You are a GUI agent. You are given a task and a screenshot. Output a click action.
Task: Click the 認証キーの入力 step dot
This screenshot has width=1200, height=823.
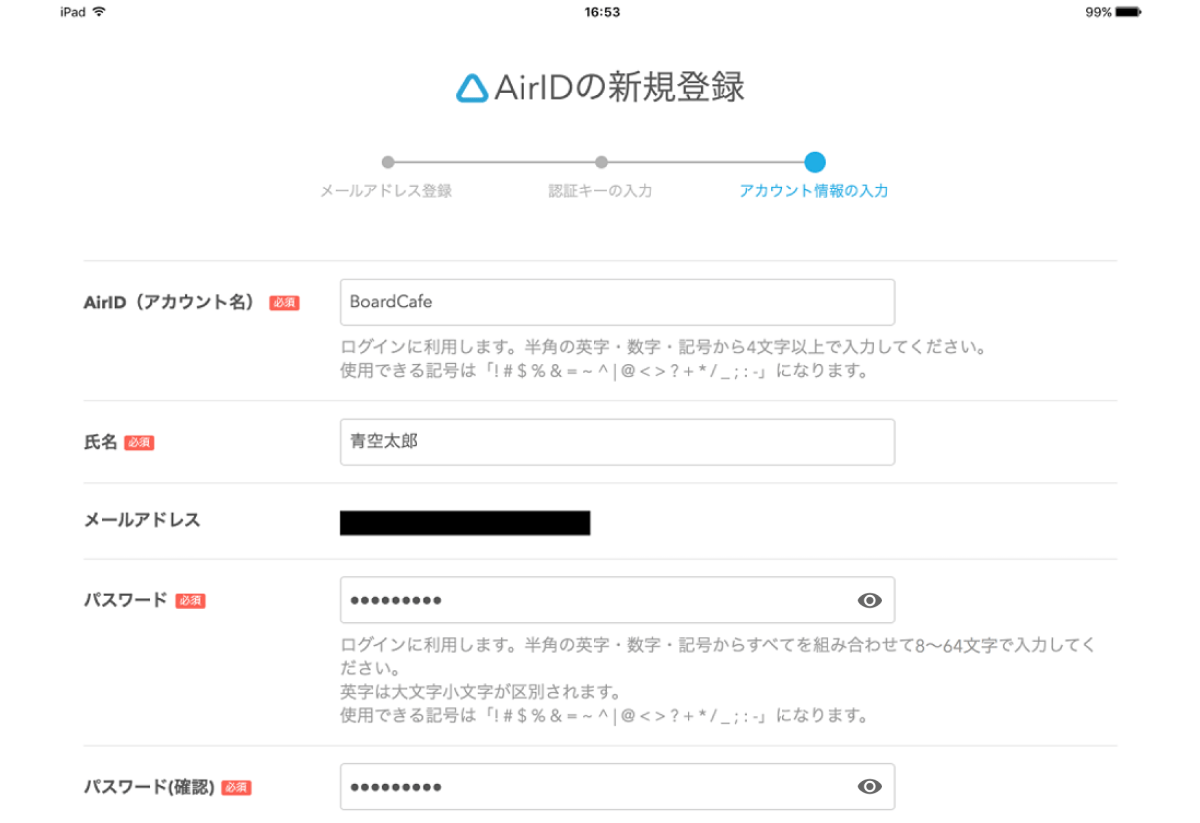pyautogui.click(x=601, y=162)
